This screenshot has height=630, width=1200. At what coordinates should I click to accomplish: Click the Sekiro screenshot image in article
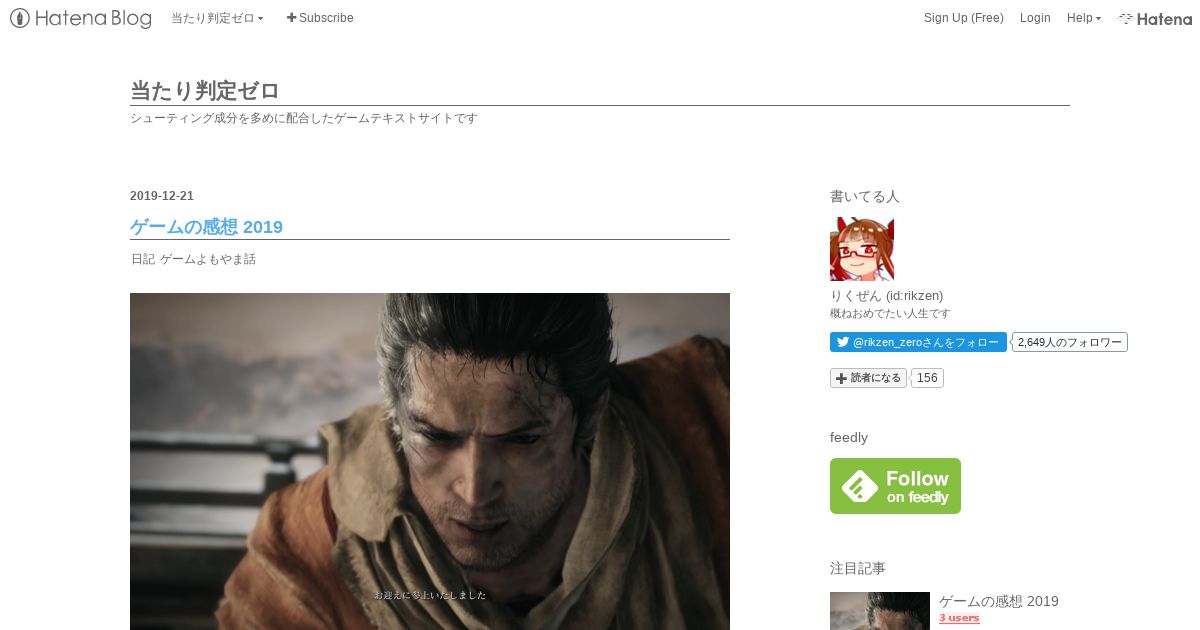(430, 461)
